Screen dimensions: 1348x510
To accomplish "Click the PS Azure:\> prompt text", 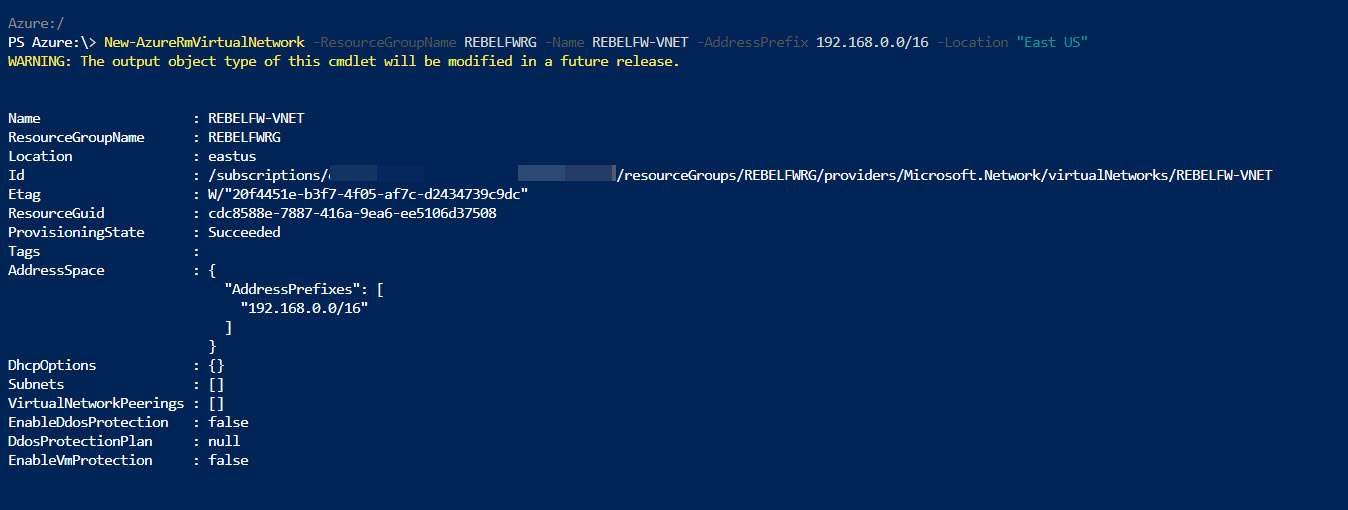I will point(52,42).
